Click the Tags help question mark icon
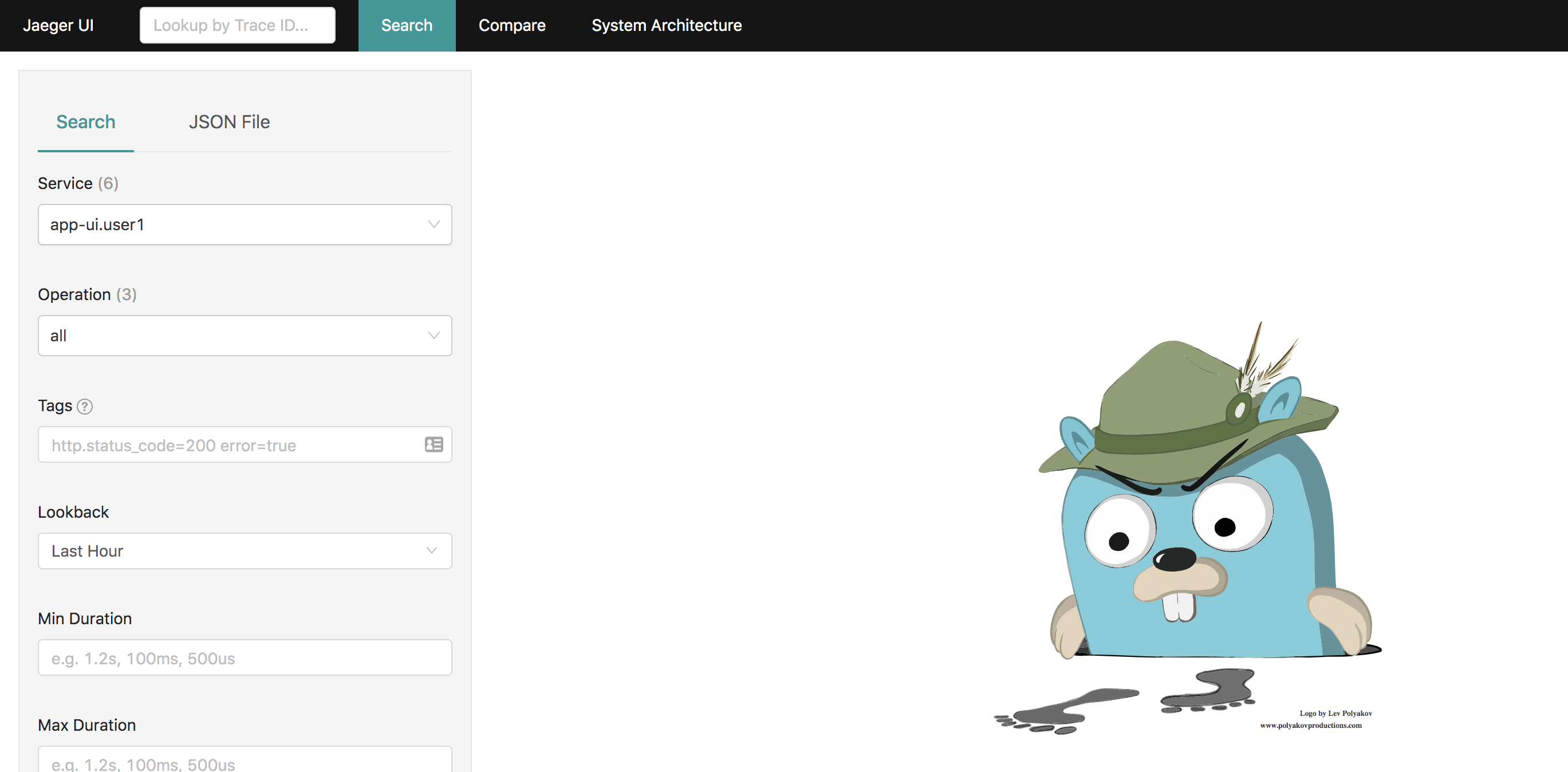Image resolution: width=1568 pixels, height=772 pixels. tap(85, 406)
